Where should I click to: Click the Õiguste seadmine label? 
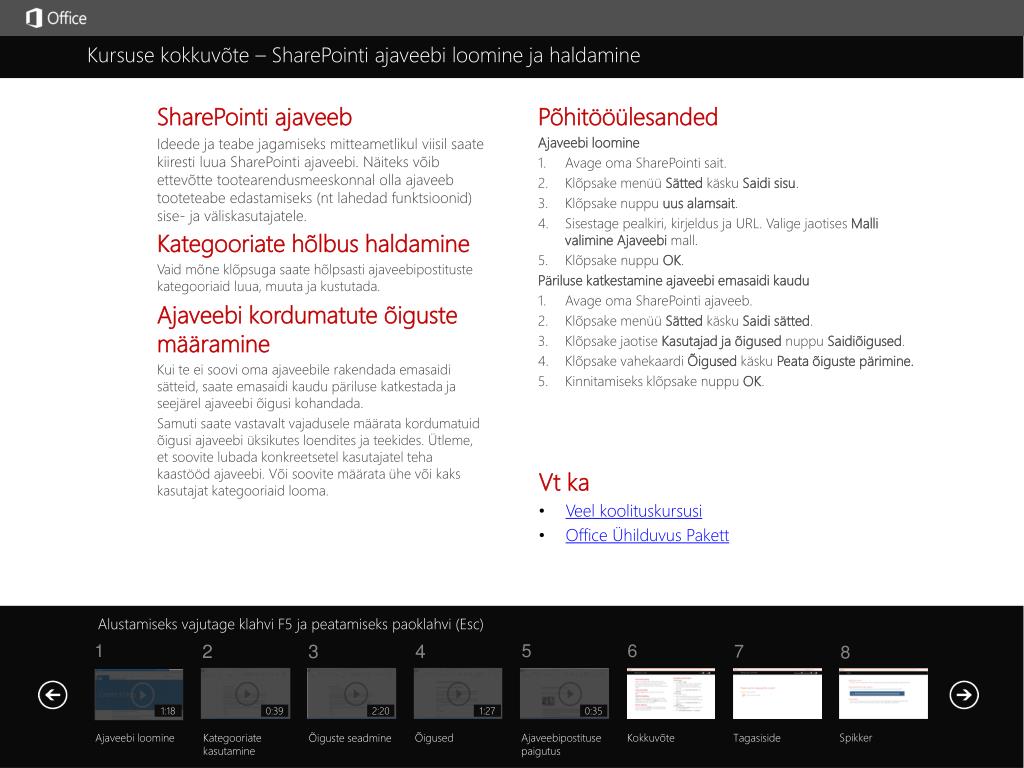350,738
